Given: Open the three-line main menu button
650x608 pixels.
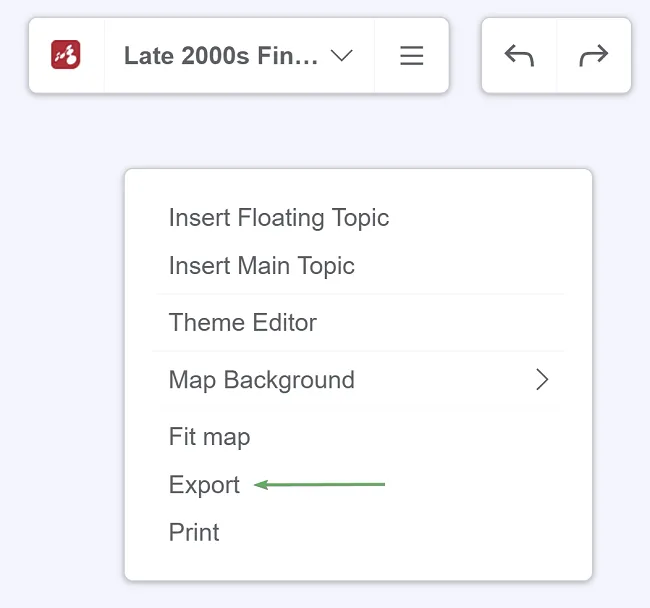Looking at the screenshot, I should tap(412, 56).
